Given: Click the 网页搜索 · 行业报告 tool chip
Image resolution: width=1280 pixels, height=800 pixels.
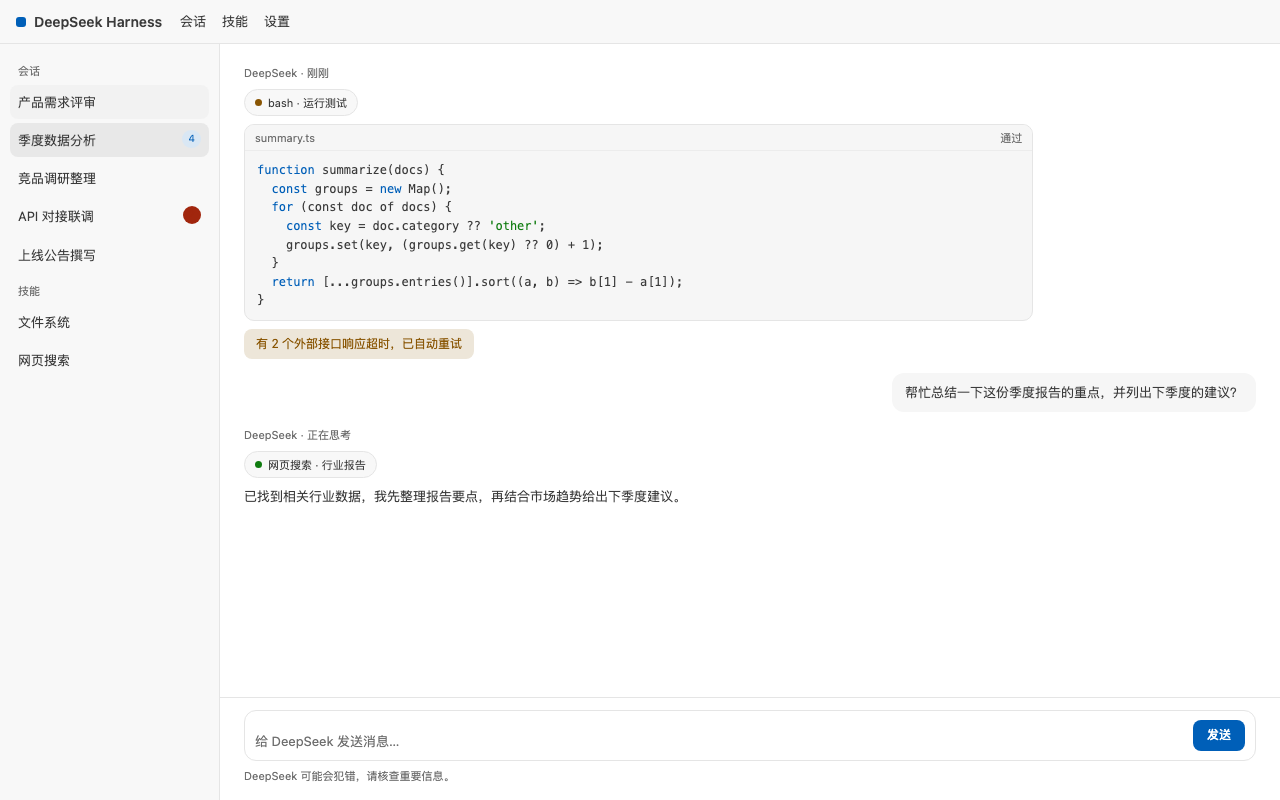Looking at the screenshot, I should click(310, 465).
